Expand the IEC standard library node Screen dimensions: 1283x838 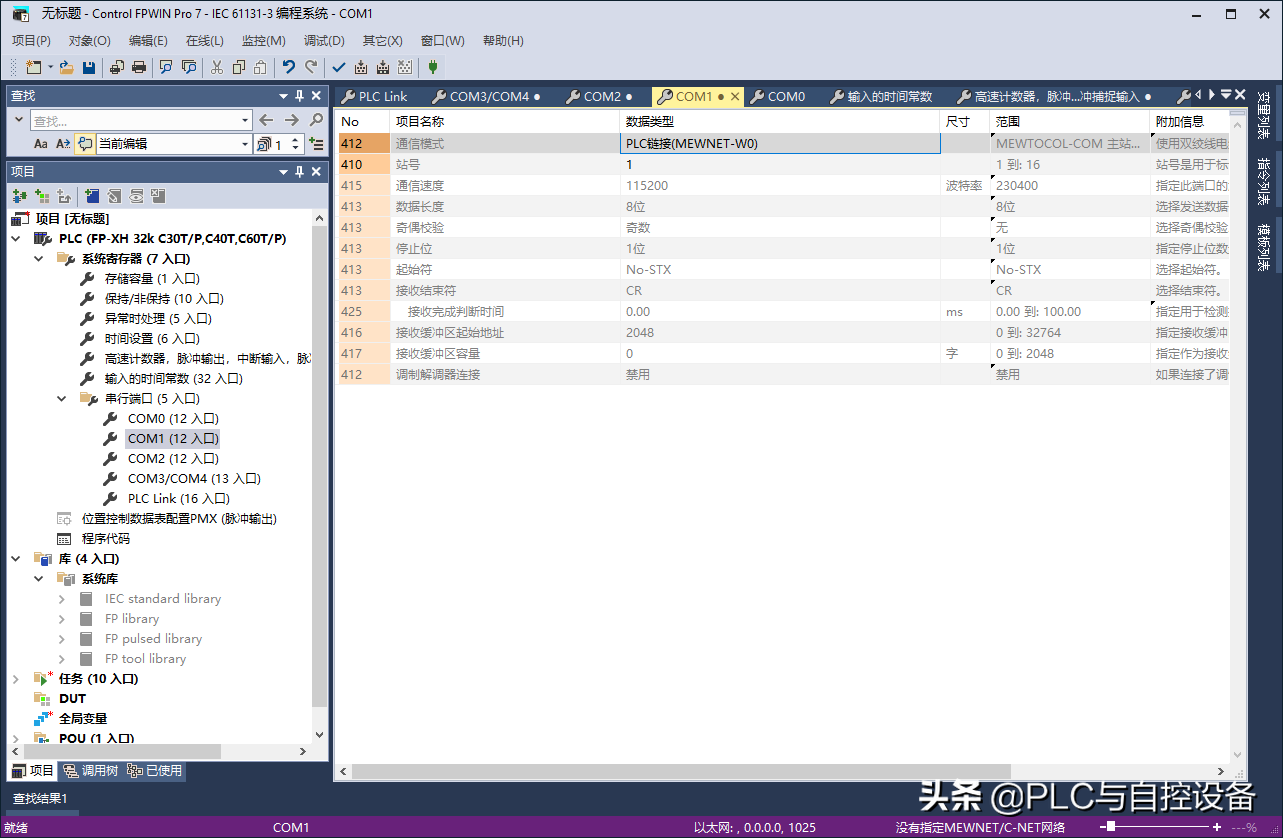(x=62, y=599)
